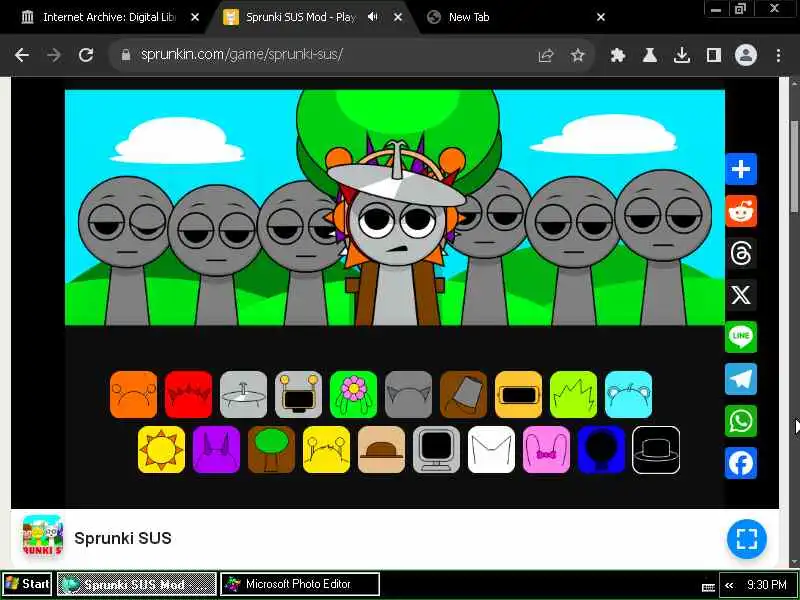The width and height of the screenshot is (800, 600).
Task: Toggle the browser side panel
Action: [x=713, y=55]
